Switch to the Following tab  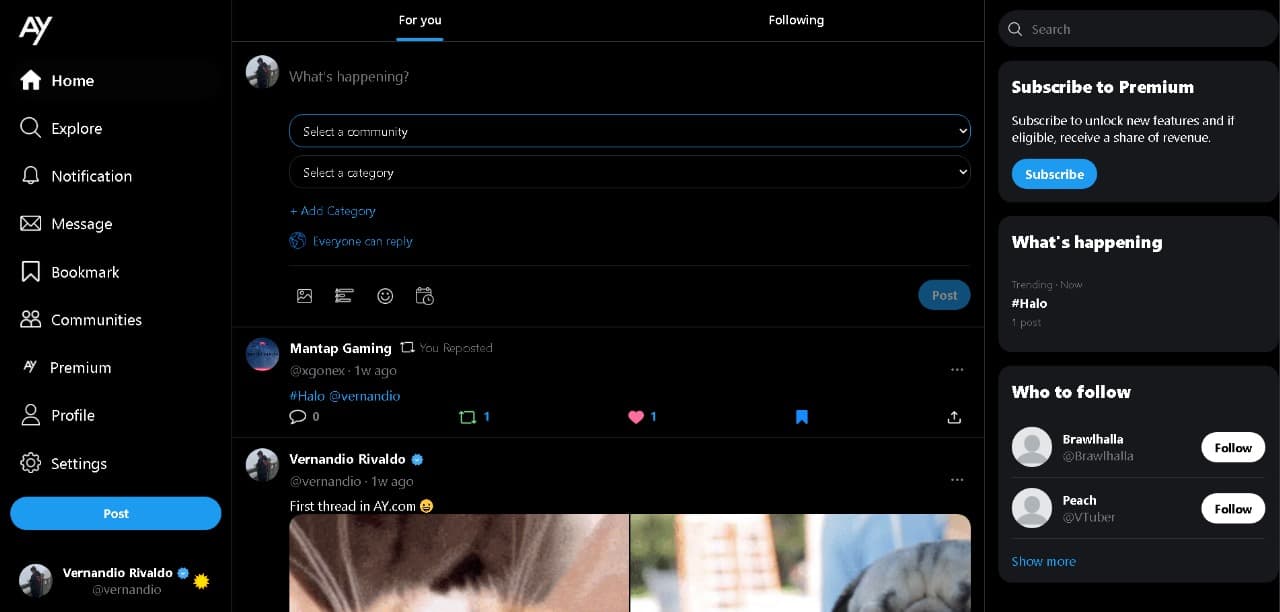tap(796, 20)
